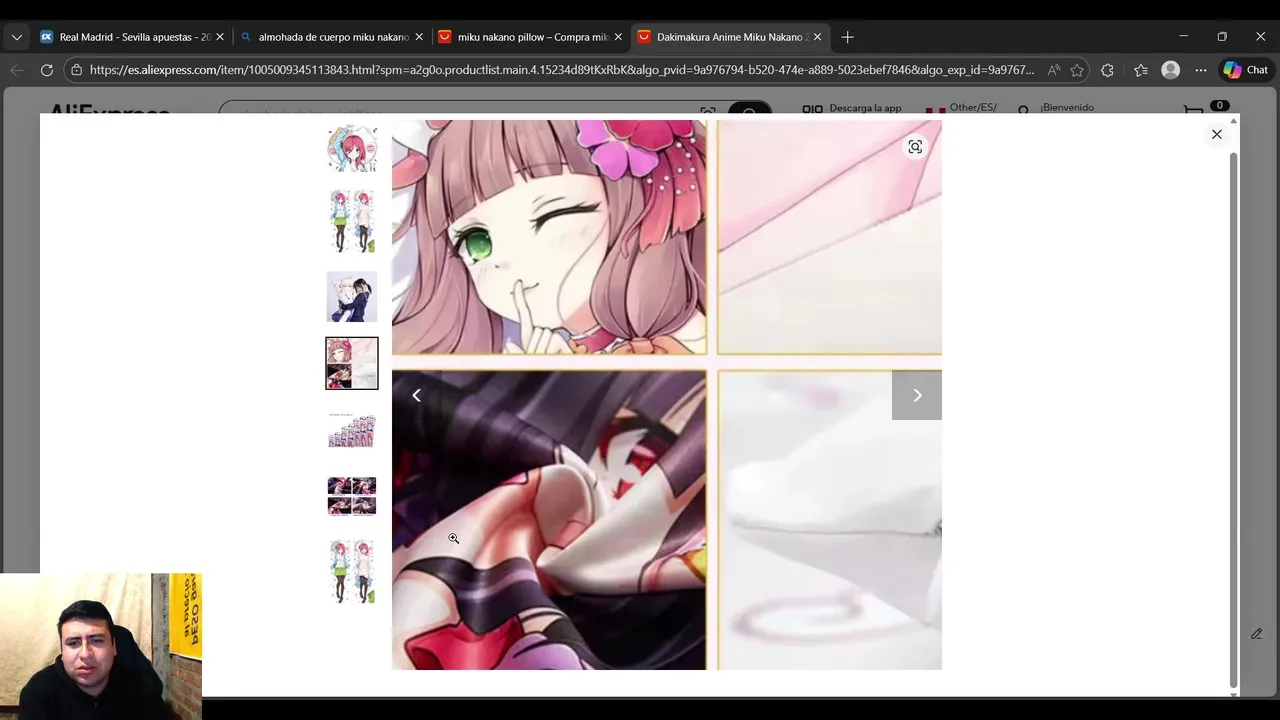
Task: Open the browser profile avatar
Action: click(x=1171, y=70)
